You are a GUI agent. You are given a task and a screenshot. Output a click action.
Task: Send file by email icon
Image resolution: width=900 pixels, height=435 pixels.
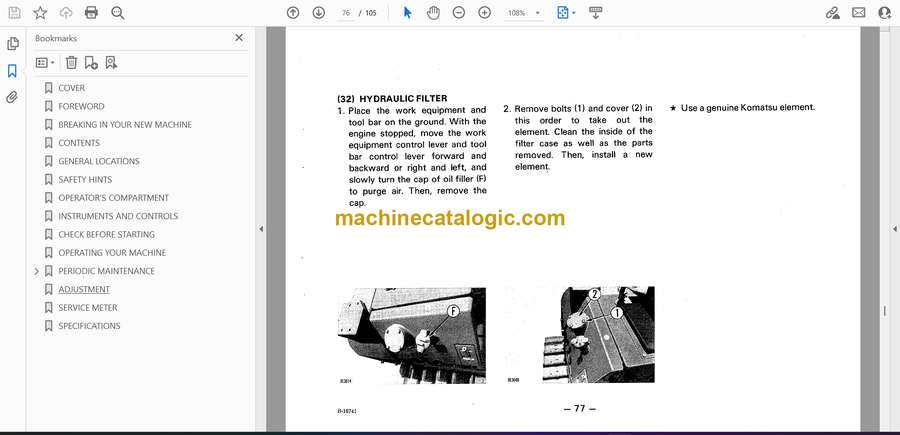pyautogui.click(x=859, y=13)
